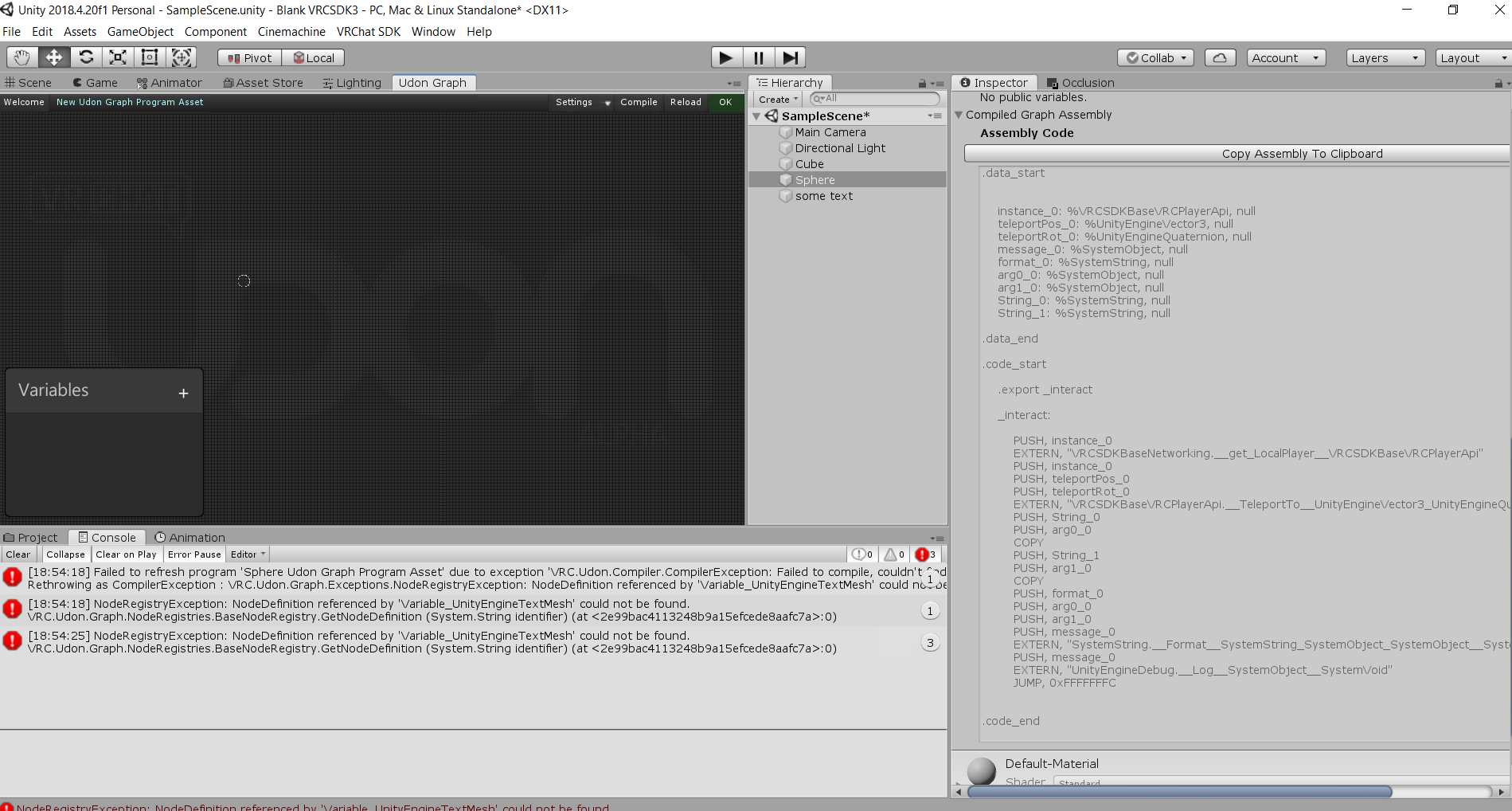Toggle Error Pause in Console
The height and width of the screenshot is (811, 1512).
[194, 554]
